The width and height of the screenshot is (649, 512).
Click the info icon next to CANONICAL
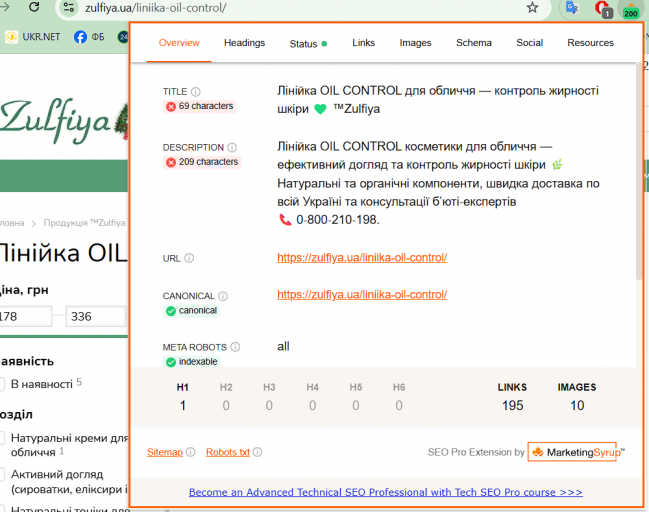(x=223, y=296)
